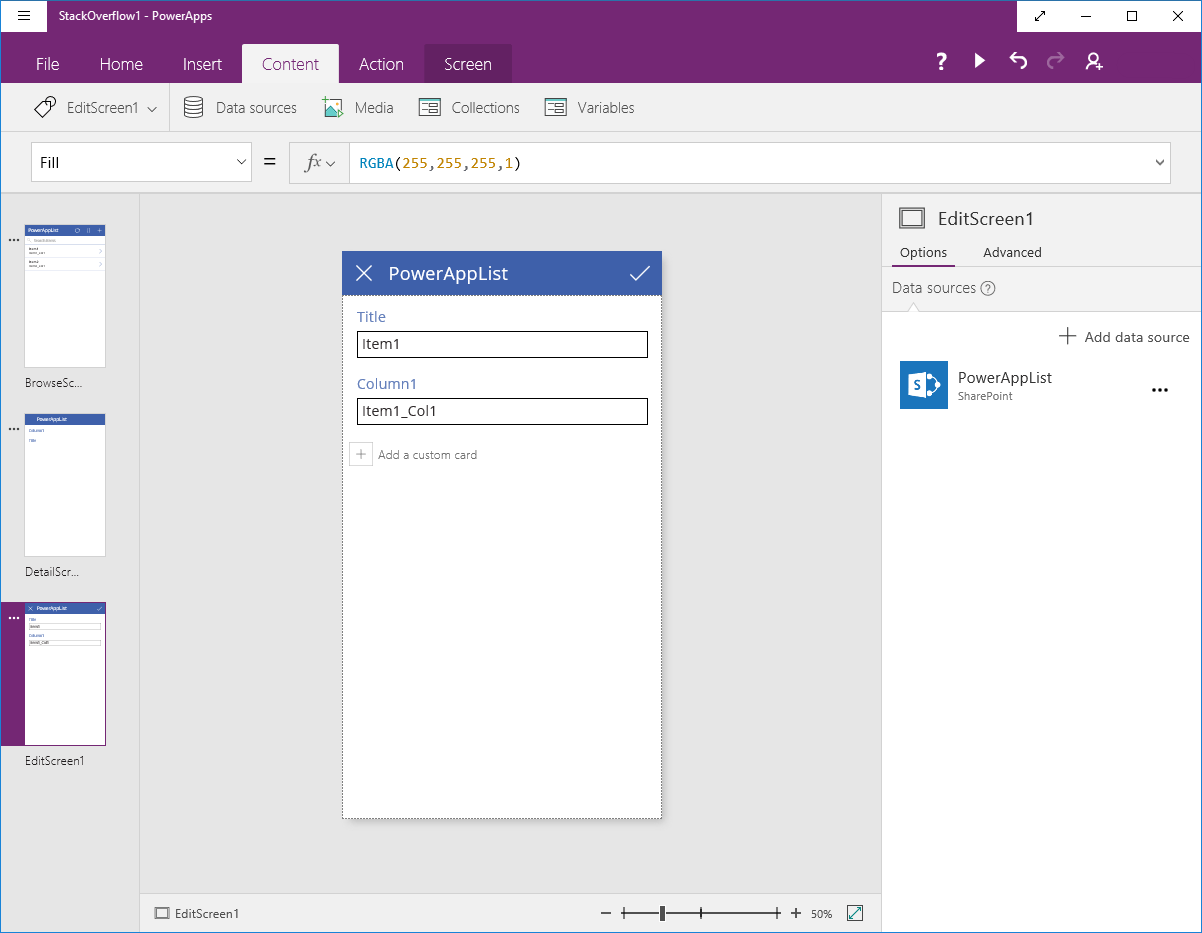The width and height of the screenshot is (1202, 933).
Task: Click the account person icon
Action: click(1093, 61)
